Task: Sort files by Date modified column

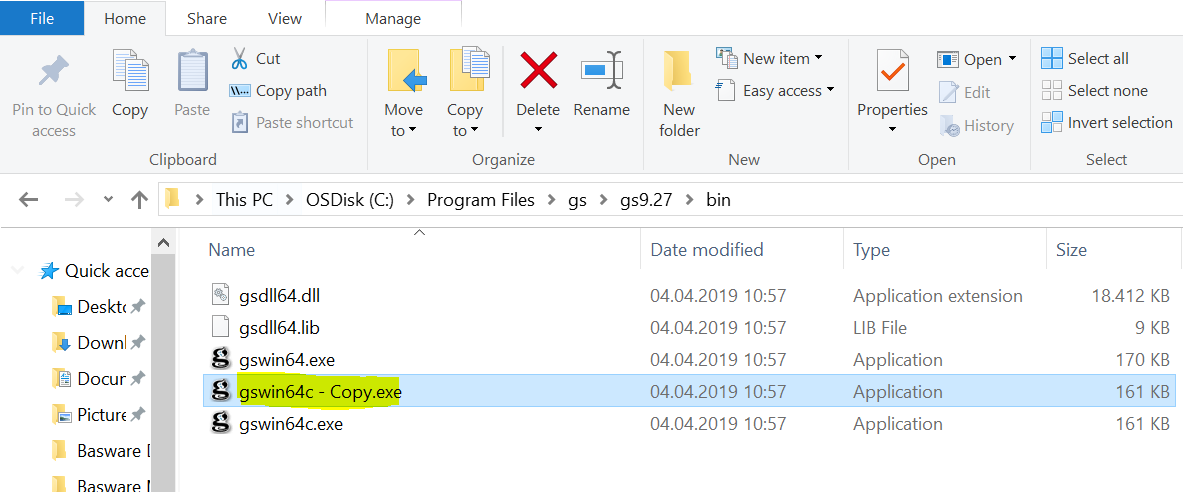Action: point(707,250)
